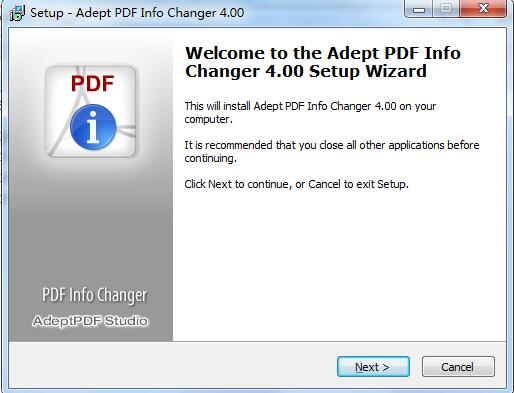Click empty space in the title bar
The width and height of the screenshot is (514, 393).
(x=323, y=13)
